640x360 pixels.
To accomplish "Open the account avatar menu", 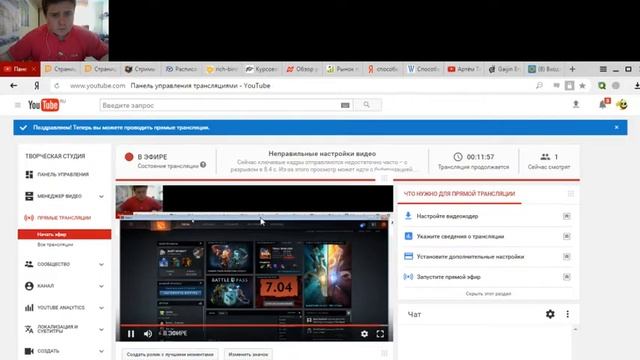I will 622,104.
